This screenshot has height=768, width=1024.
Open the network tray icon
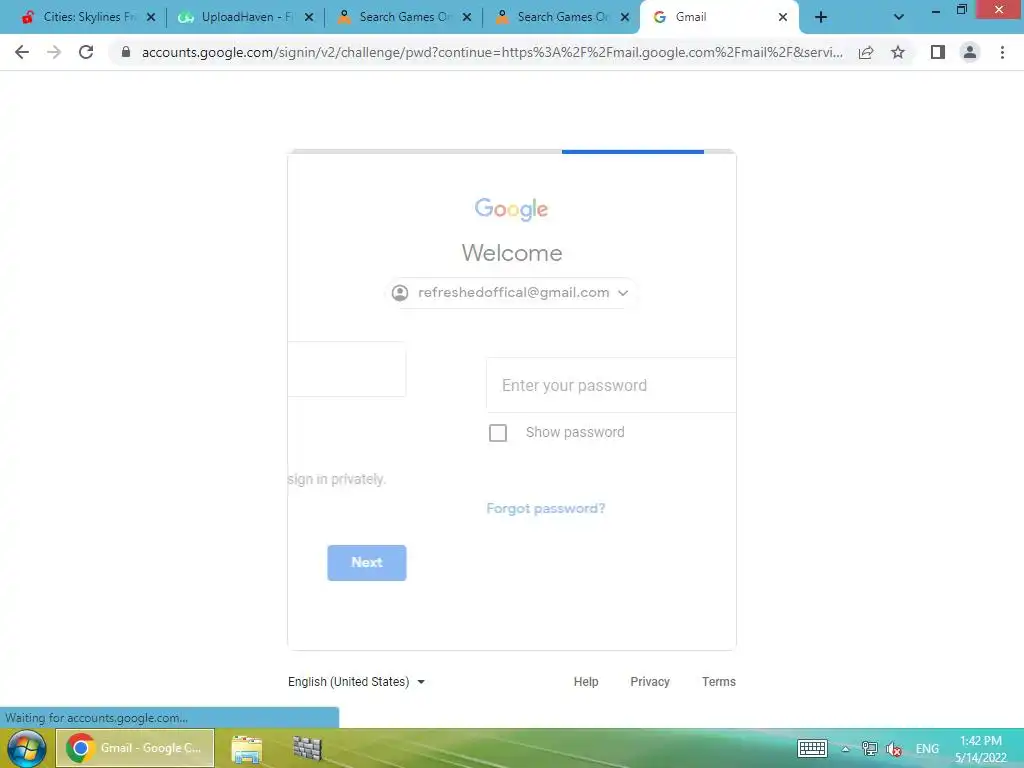click(869, 748)
